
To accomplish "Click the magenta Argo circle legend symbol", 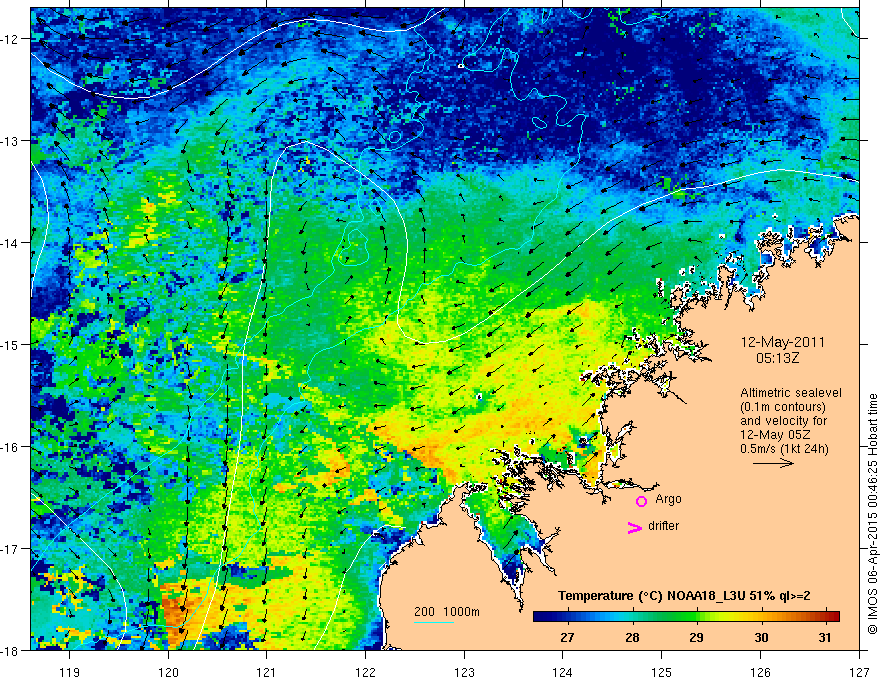I will point(641,501).
